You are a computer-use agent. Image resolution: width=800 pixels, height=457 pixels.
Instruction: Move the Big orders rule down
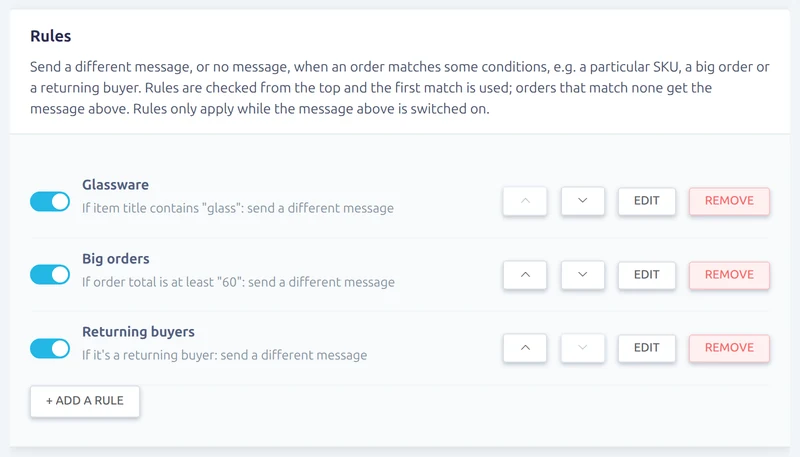click(583, 275)
